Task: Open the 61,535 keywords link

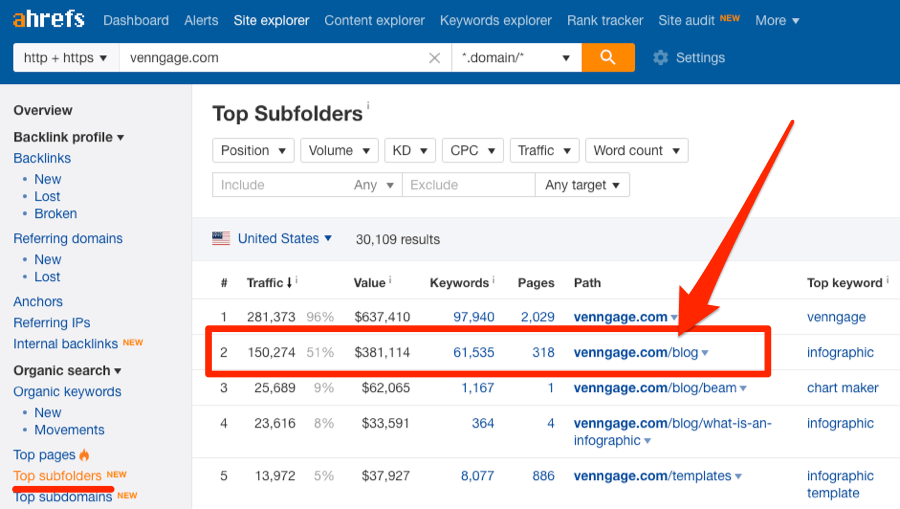Action: 474,352
